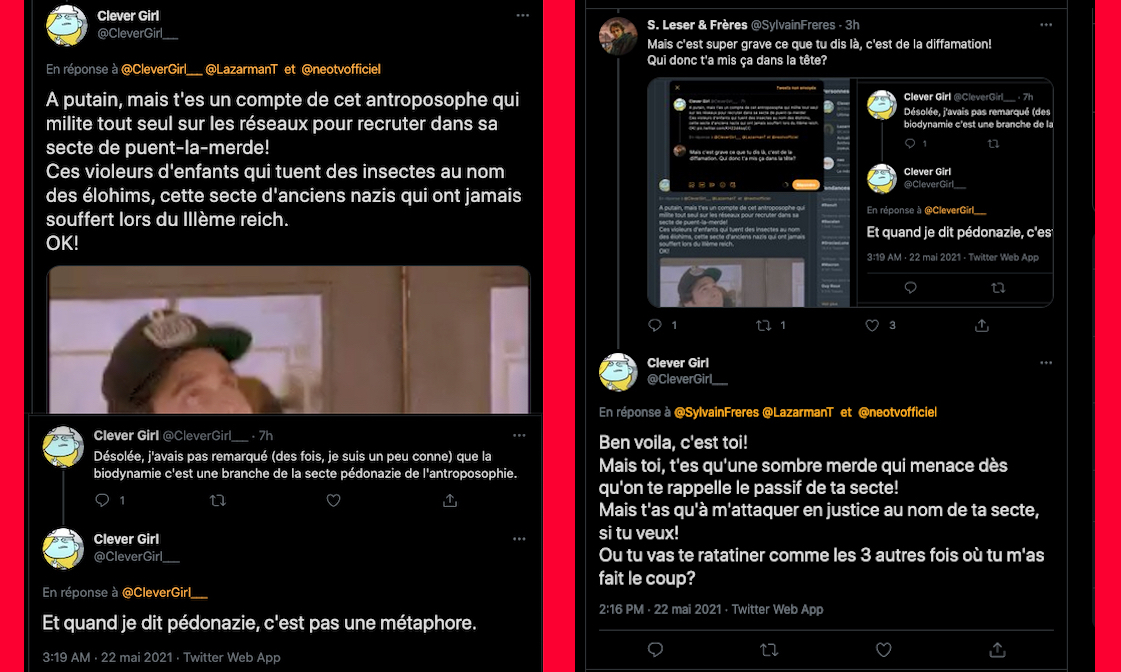Viewport: 1121px width, 672px height.
Task: Like the 'Ben voila, c'est toi!' tweet
Action: (x=884, y=649)
